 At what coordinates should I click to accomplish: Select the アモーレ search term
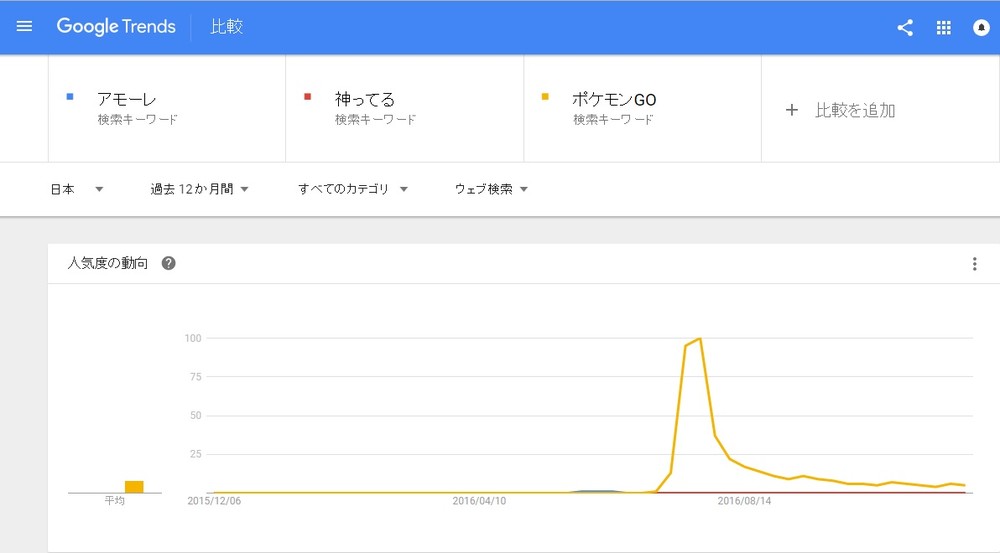click(x=127, y=99)
